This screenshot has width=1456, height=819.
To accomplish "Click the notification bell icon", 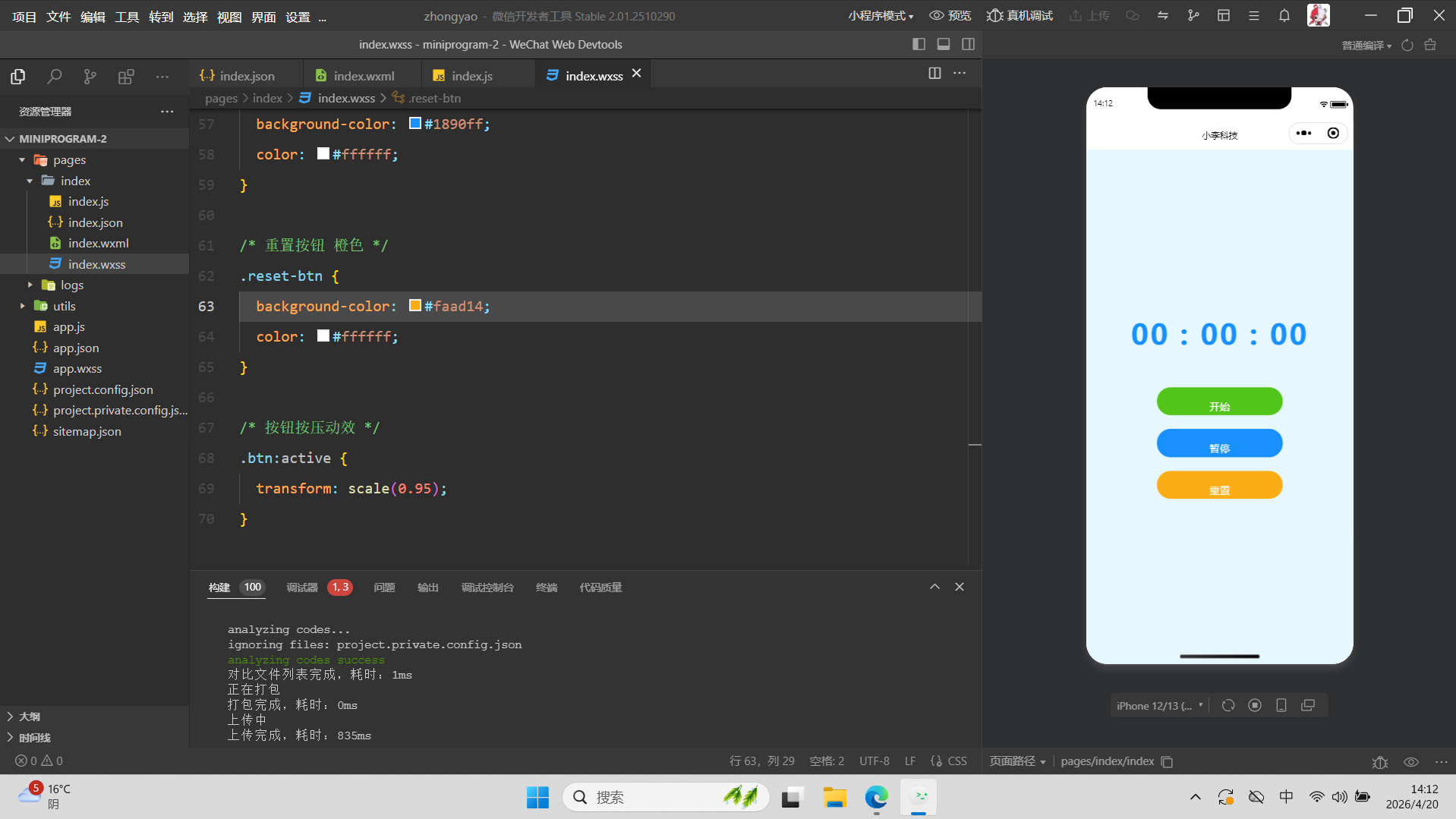I will (x=1284, y=16).
